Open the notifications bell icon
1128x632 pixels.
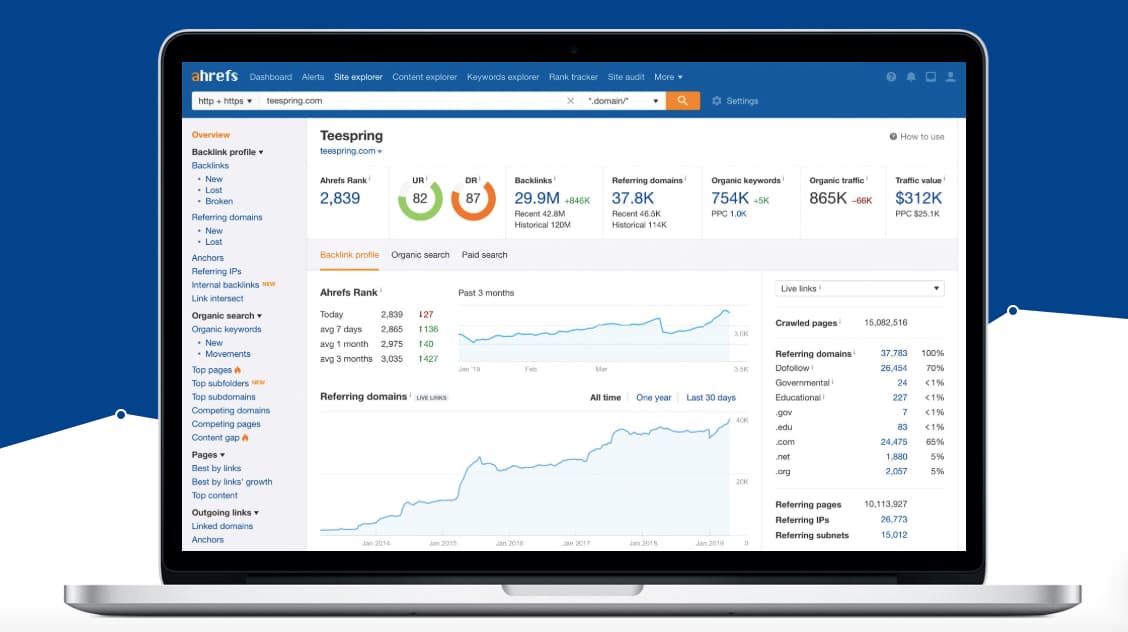(x=911, y=77)
